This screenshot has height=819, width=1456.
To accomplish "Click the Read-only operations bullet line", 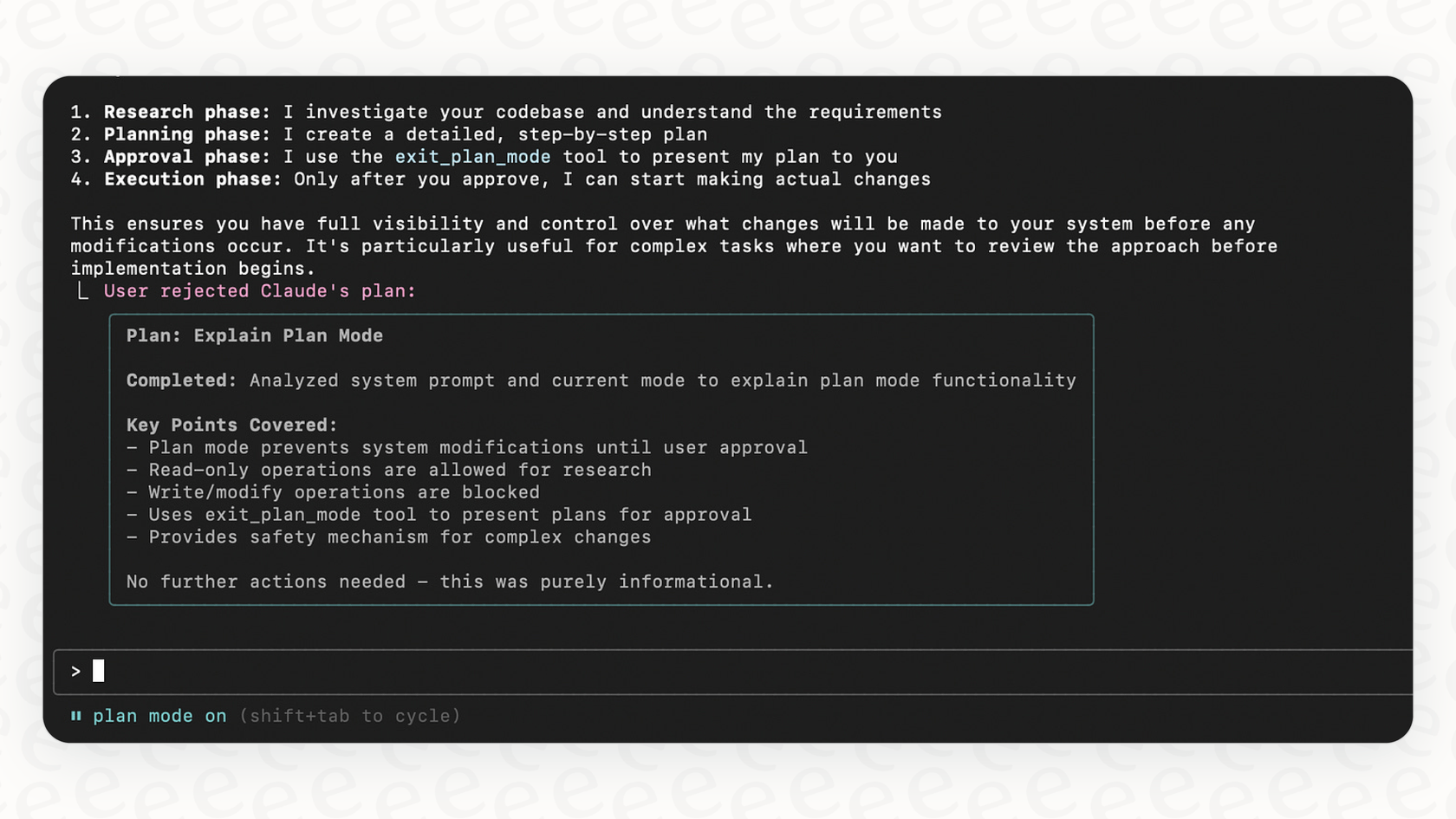I will (389, 470).
